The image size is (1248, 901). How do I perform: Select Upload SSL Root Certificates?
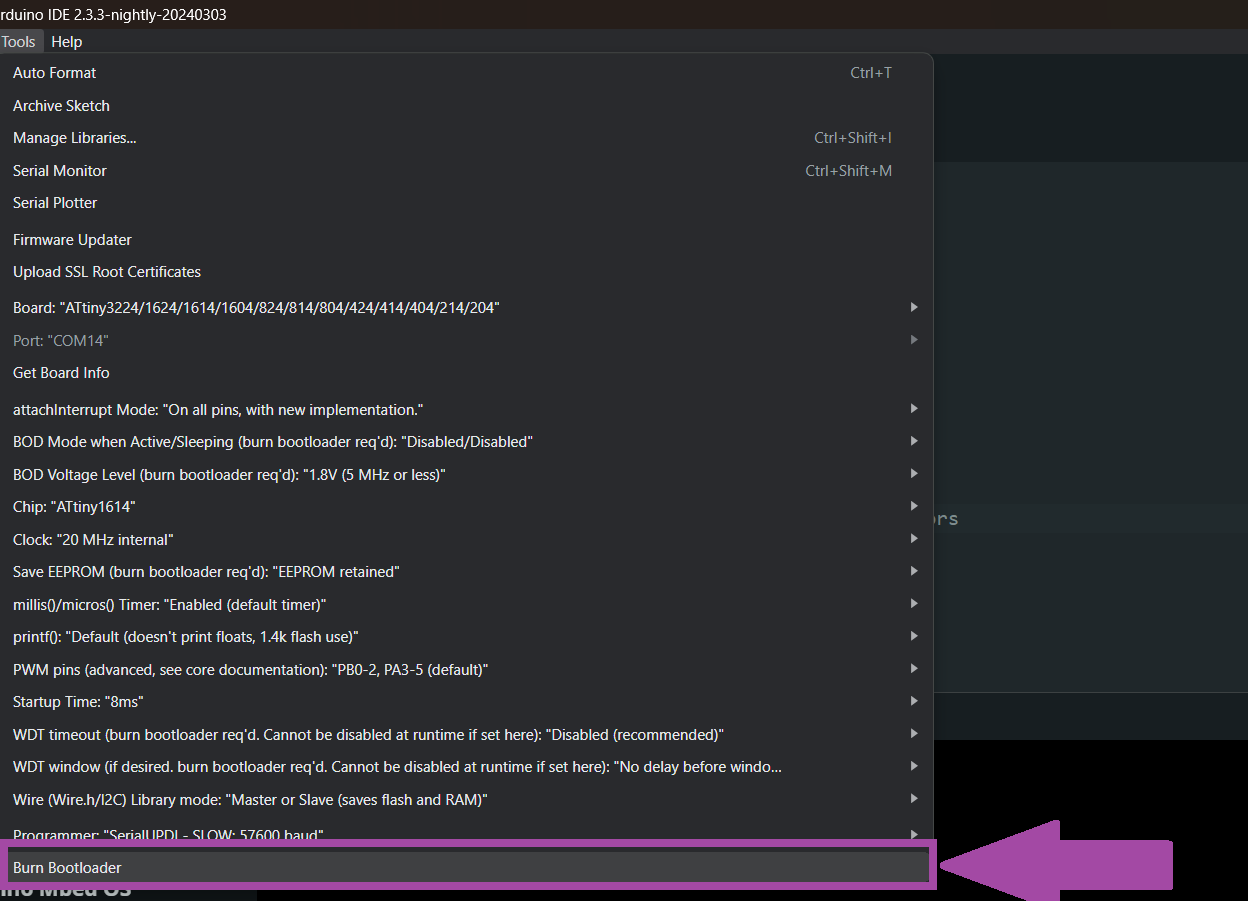point(107,272)
